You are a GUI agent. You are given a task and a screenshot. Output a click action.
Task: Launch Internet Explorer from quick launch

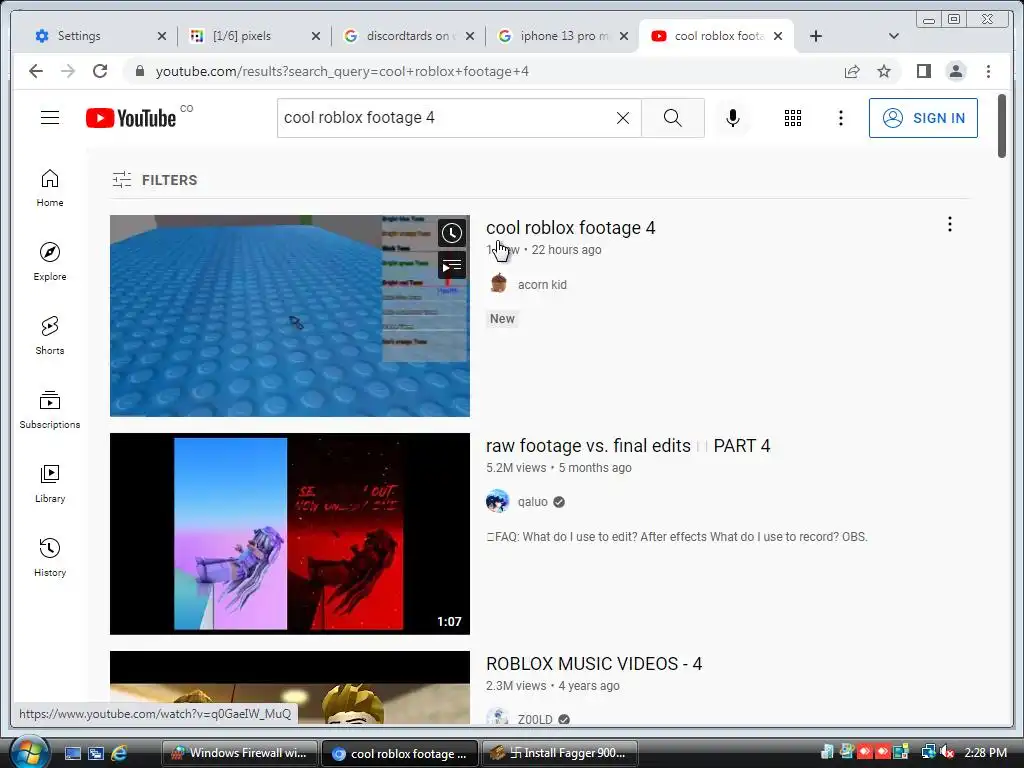click(119, 753)
